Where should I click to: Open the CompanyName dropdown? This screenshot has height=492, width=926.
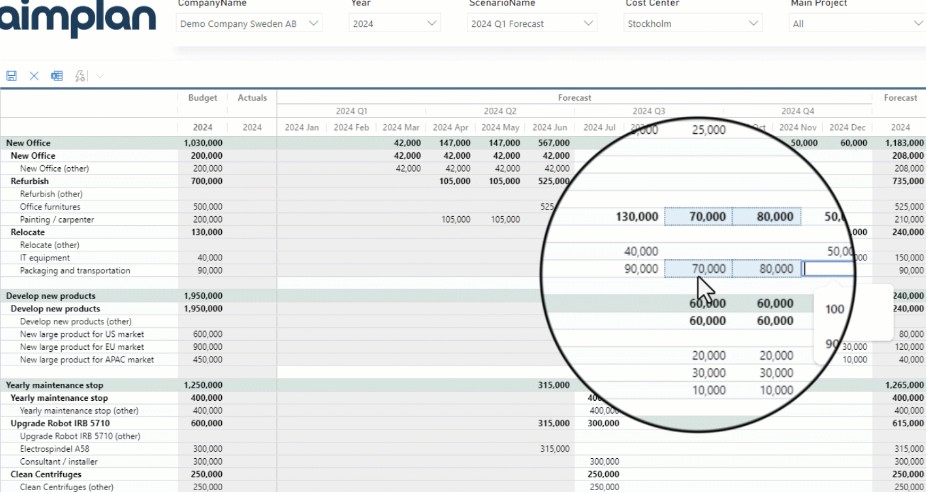click(249, 23)
